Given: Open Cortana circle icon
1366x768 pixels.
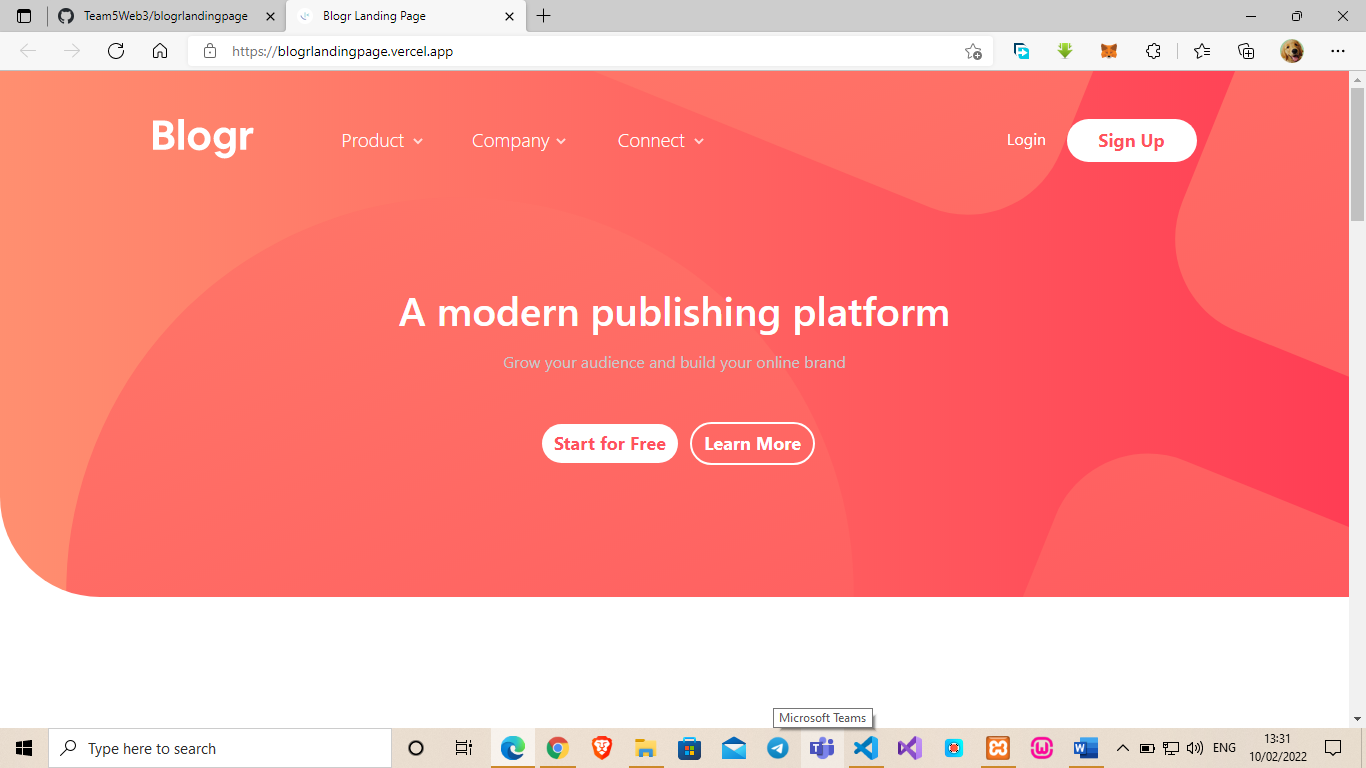Looking at the screenshot, I should point(416,748).
